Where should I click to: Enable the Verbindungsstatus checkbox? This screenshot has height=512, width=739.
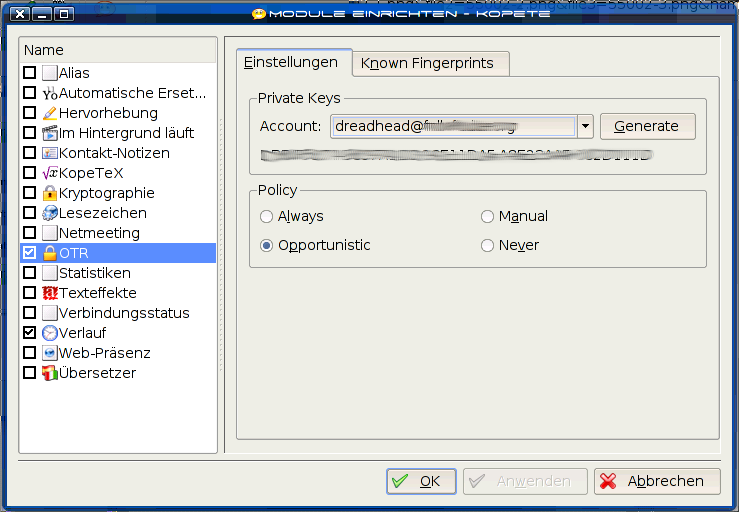[x=29, y=313]
